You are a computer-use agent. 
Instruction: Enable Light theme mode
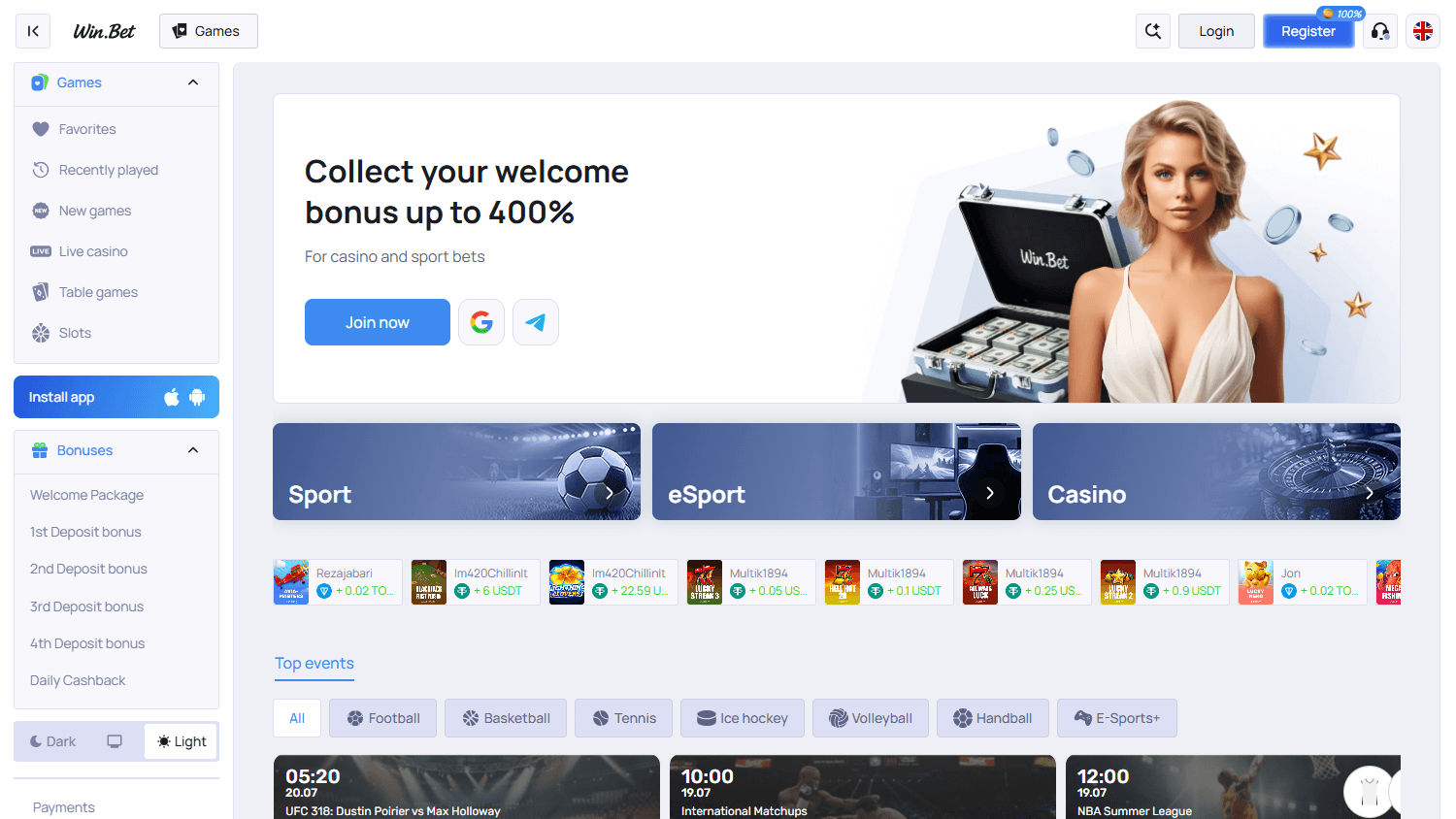click(181, 740)
